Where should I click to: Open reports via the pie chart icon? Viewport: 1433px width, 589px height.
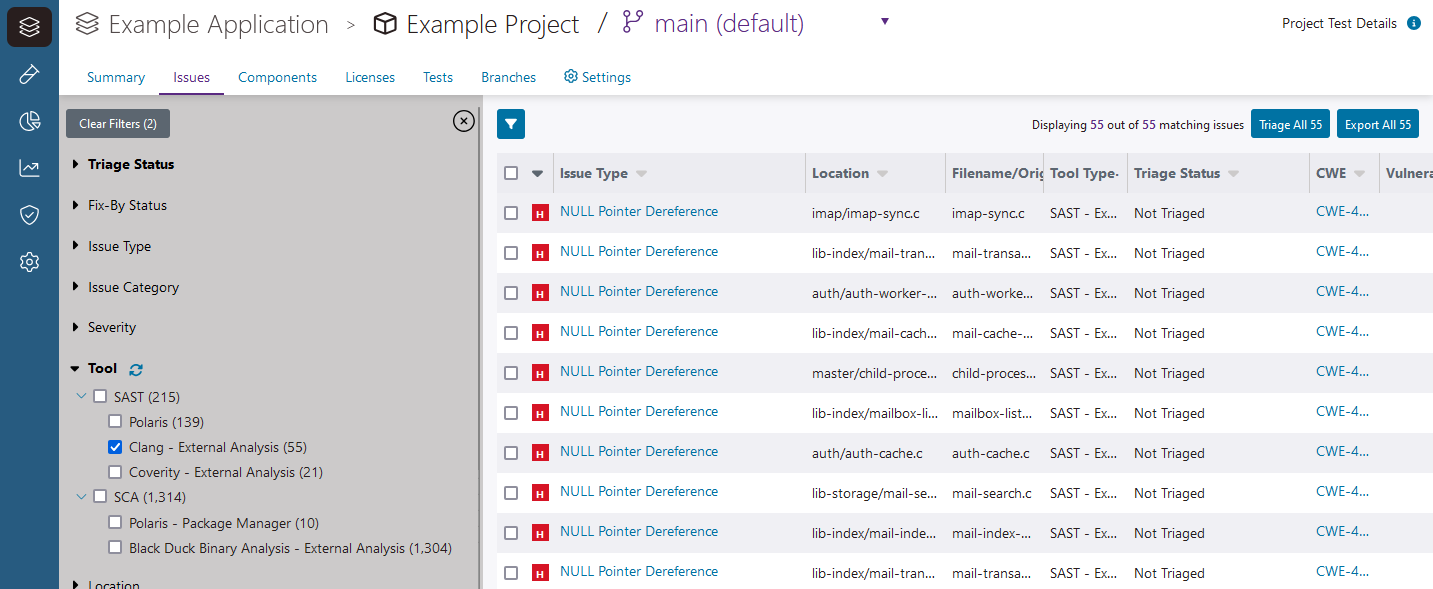[x=28, y=120]
